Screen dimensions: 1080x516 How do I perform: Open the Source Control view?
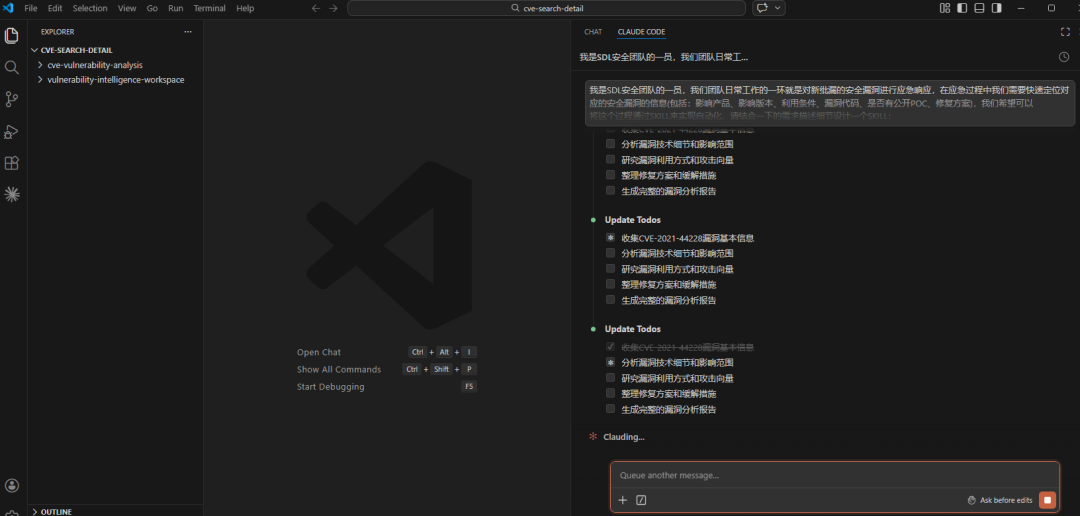coord(12,99)
